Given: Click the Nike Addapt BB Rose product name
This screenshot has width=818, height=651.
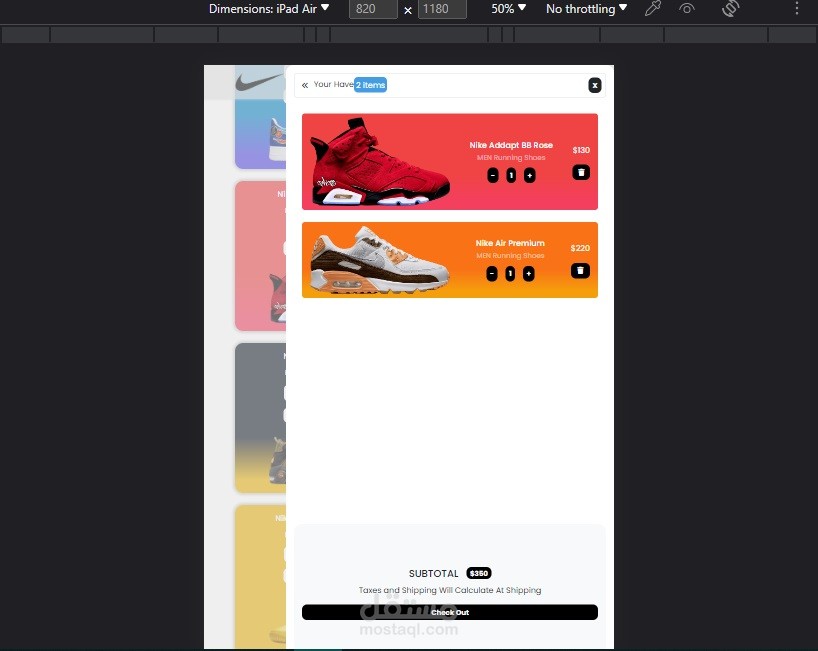Looking at the screenshot, I should point(511,145).
